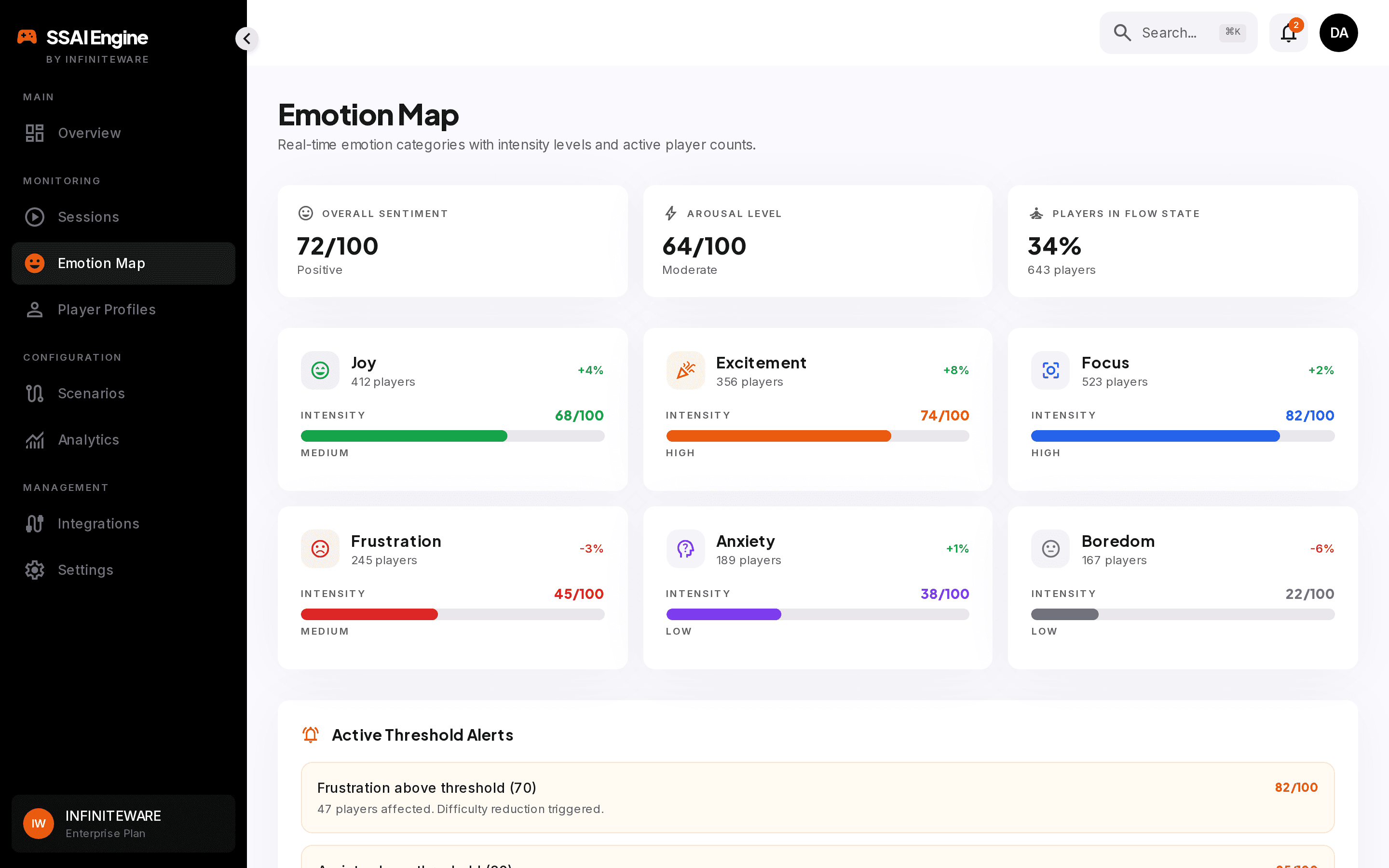Click the Boredom intensity progress bar
The width and height of the screenshot is (1389, 868).
(1183, 614)
